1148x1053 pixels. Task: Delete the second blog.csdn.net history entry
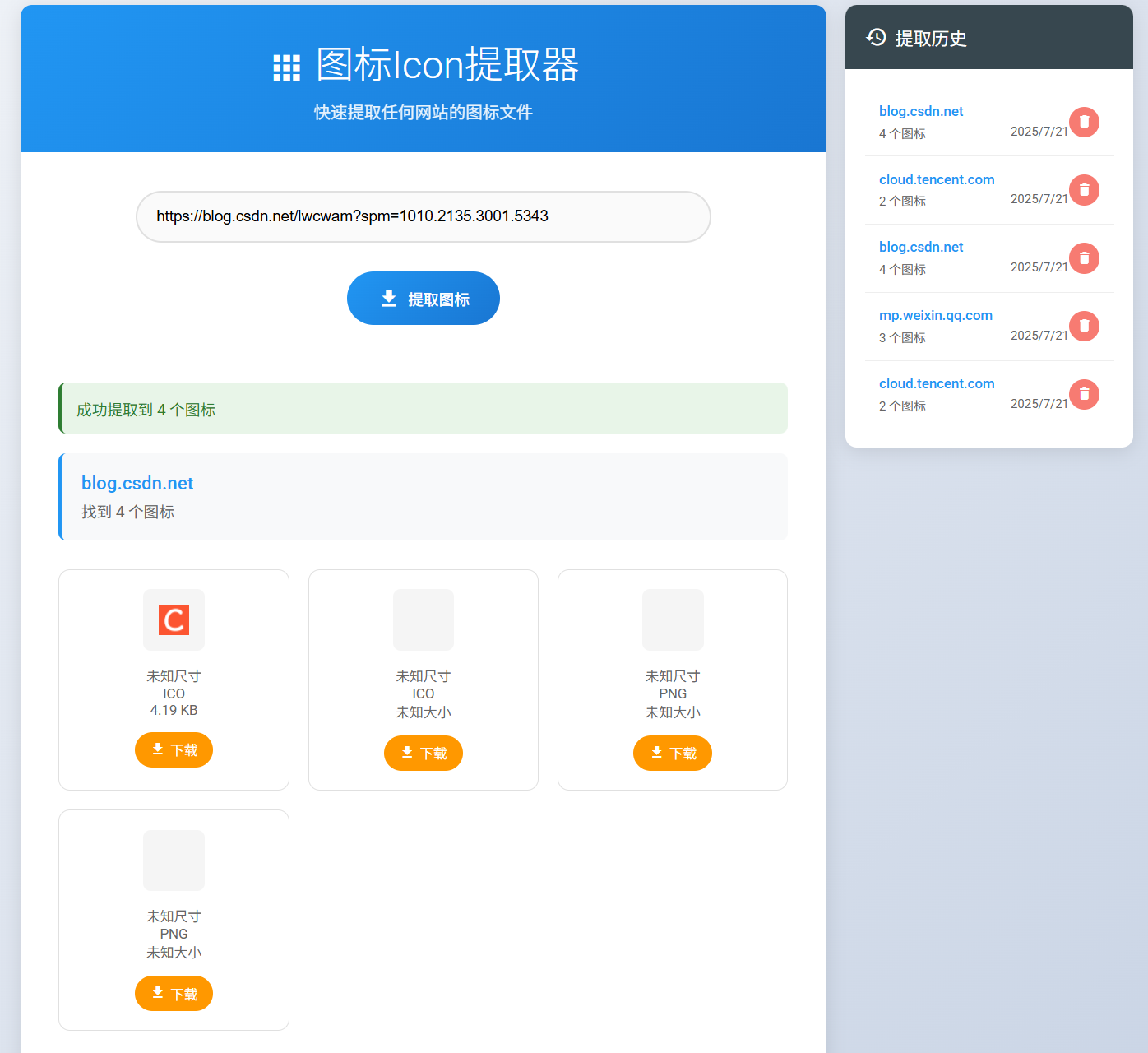point(1084,258)
